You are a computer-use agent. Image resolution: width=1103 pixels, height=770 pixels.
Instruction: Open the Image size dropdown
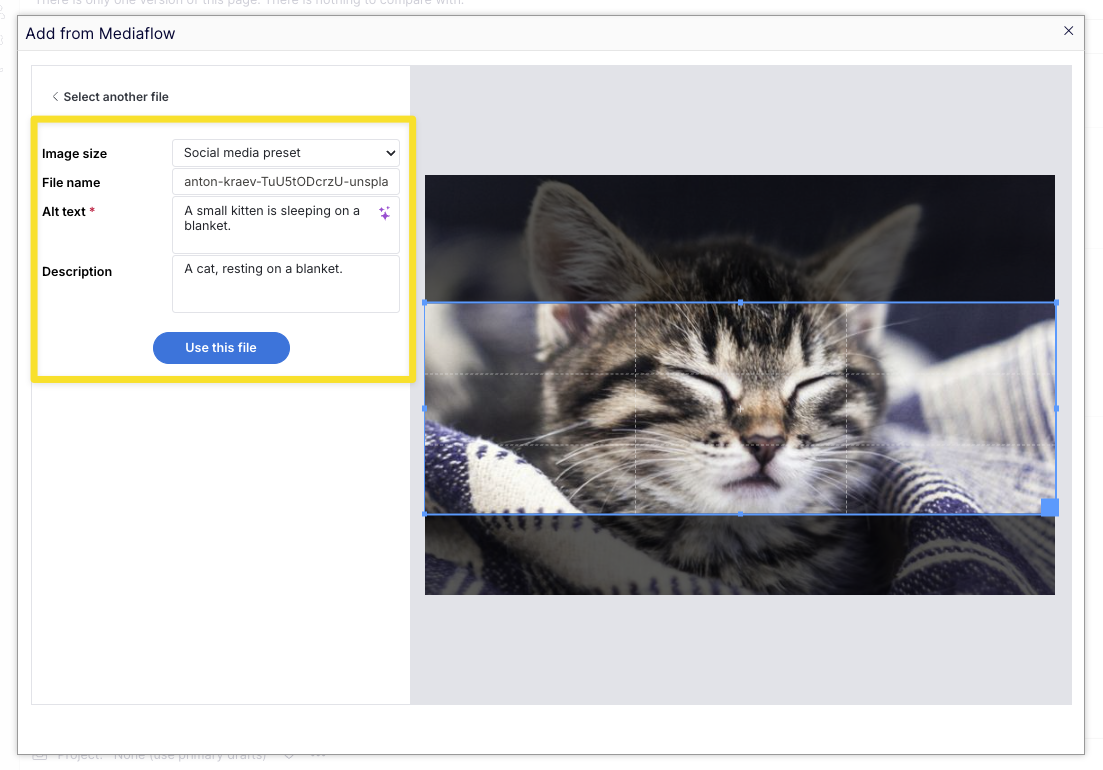point(286,153)
